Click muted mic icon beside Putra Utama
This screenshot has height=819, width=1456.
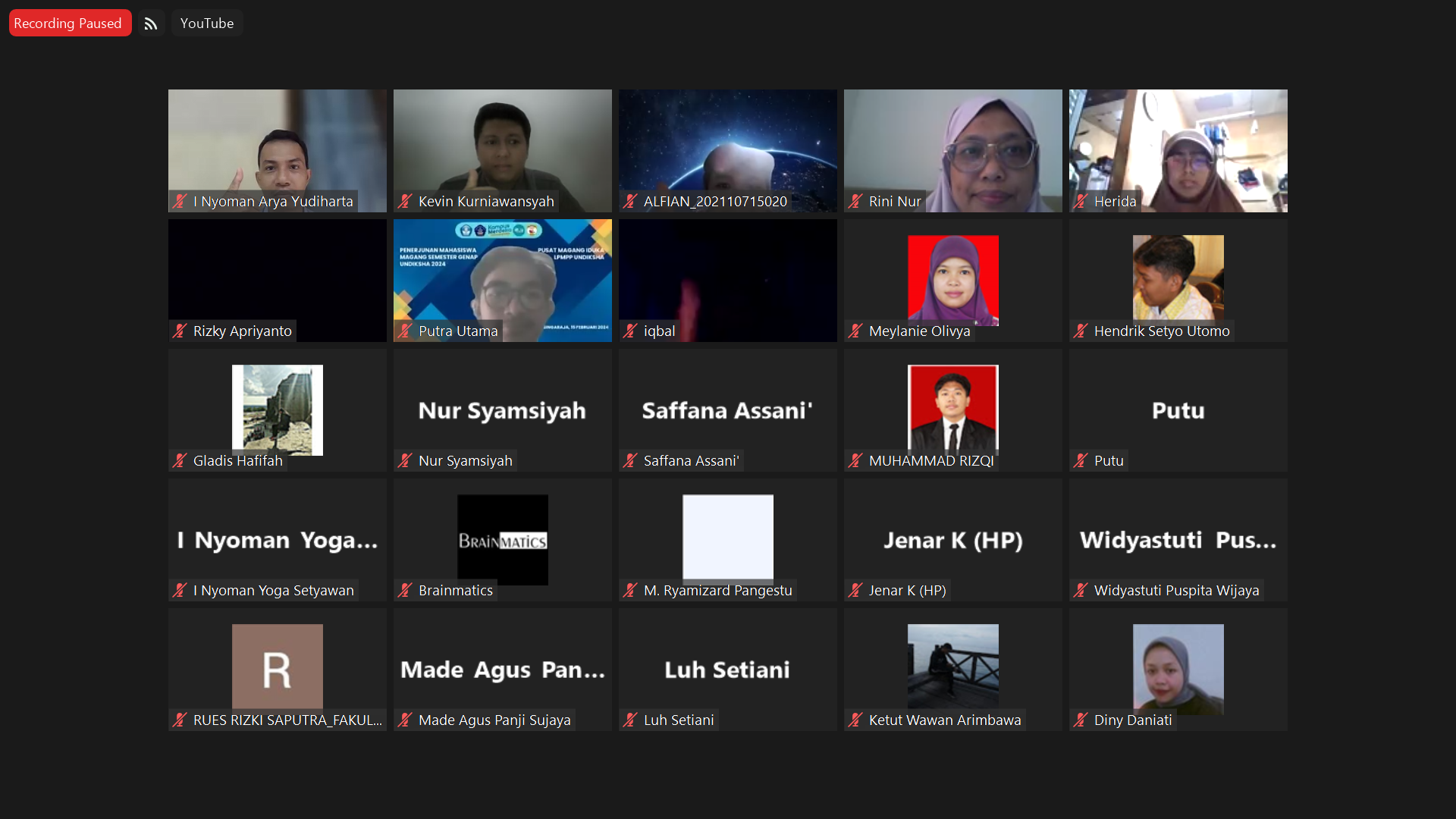pos(405,331)
